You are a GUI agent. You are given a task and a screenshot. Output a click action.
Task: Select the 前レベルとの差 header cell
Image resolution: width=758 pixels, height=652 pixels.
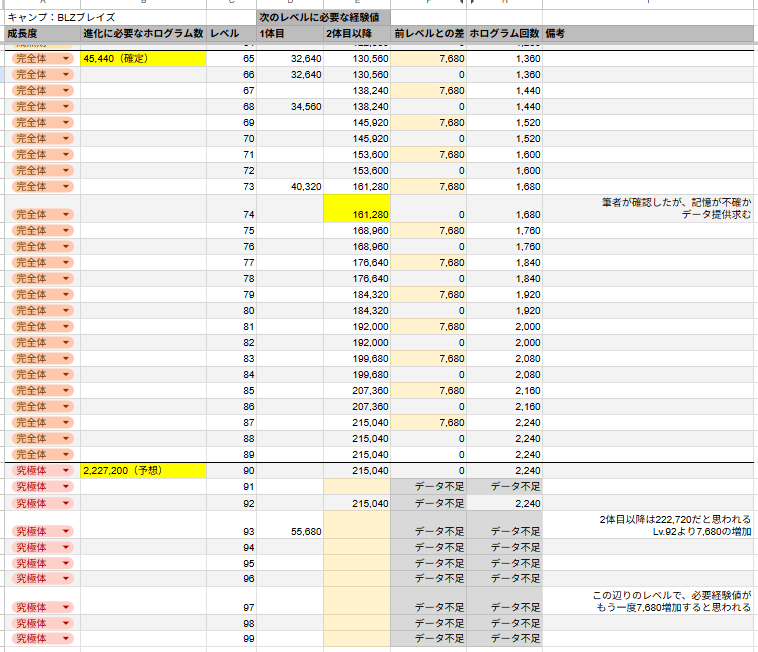pos(428,34)
